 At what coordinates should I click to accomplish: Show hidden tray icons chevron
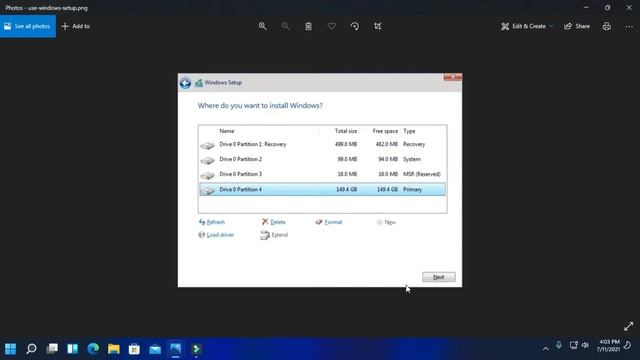pyautogui.click(x=545, y=349)
